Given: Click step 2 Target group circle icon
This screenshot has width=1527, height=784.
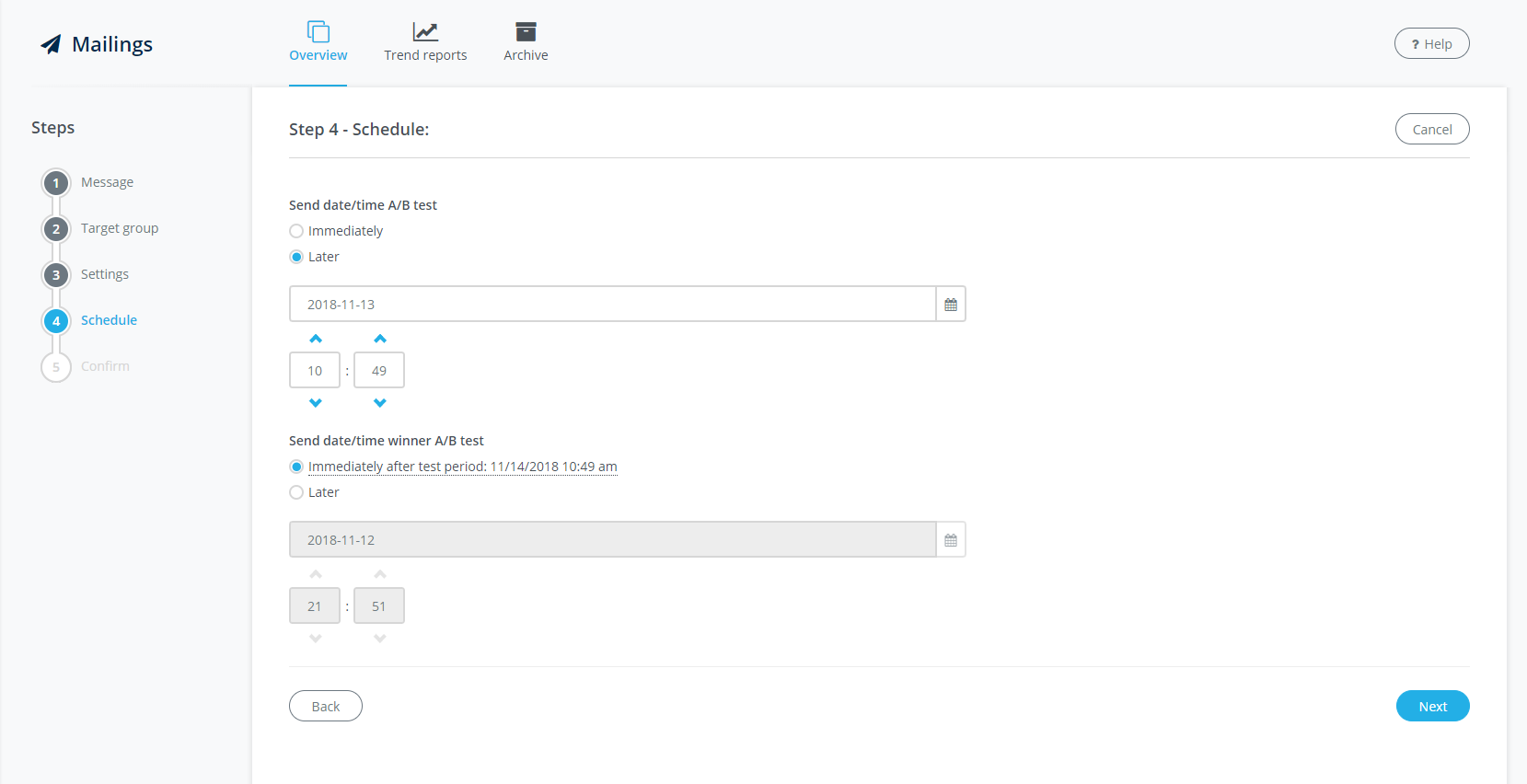Looking at the screenshot, I should [56, 229].
